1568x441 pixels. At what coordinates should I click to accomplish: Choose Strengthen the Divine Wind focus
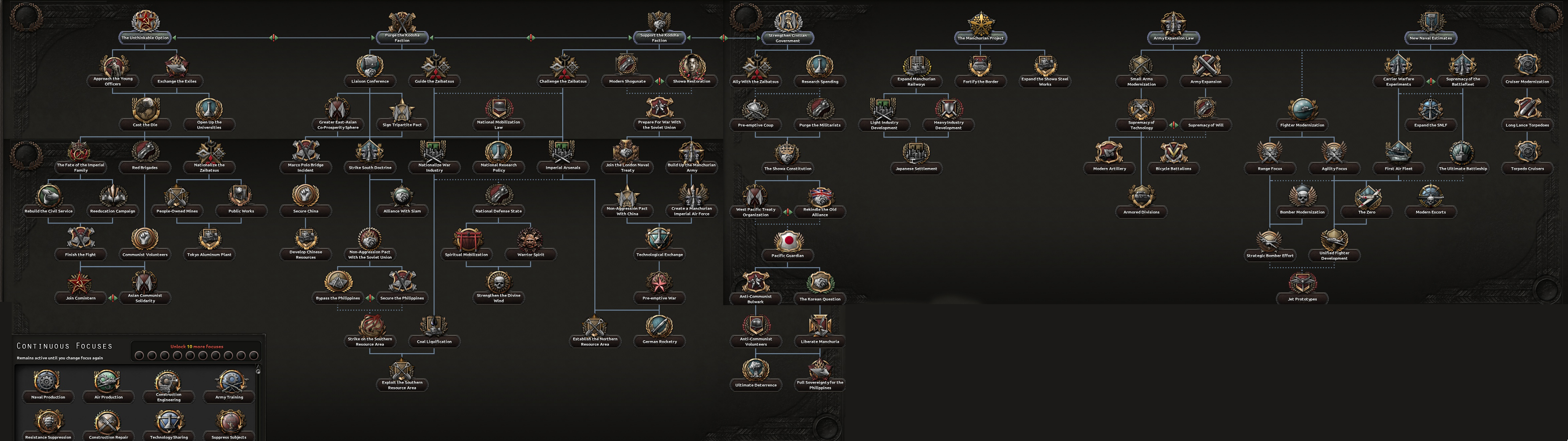pyautogui.click(x=498, y=287)
